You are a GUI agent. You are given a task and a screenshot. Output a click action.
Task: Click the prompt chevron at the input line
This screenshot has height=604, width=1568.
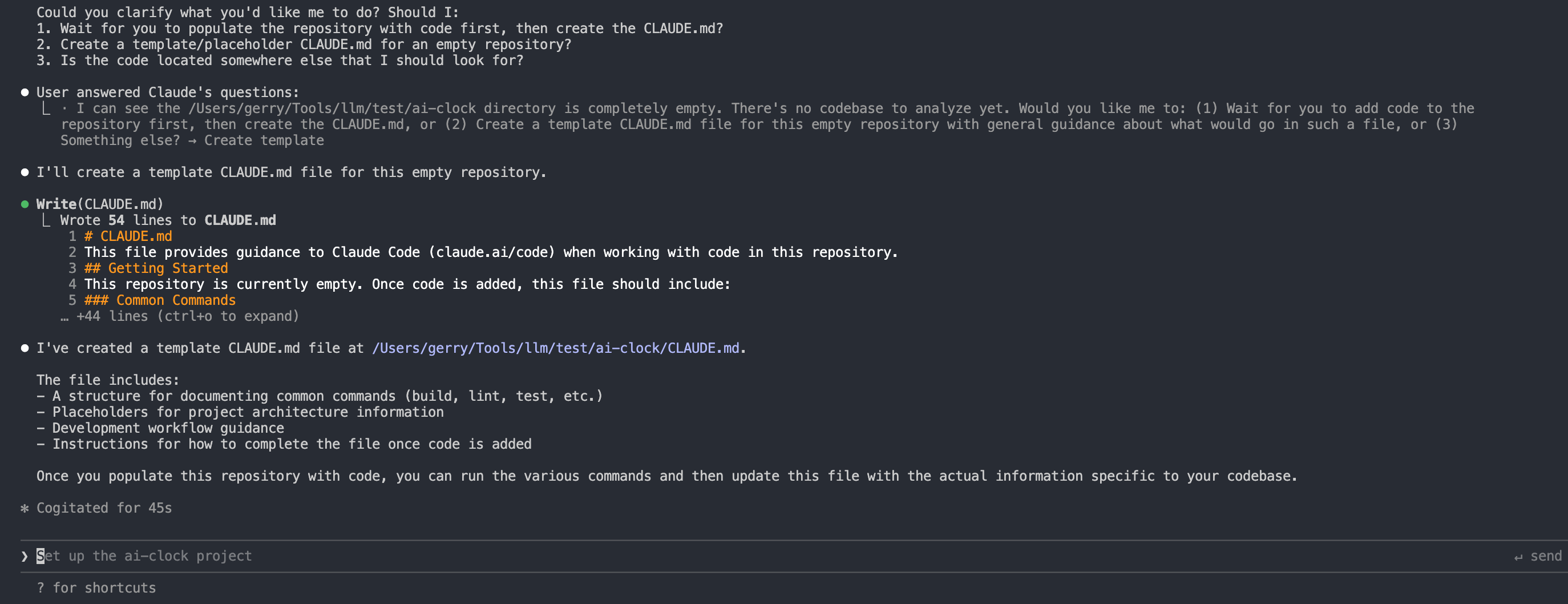click(x=25, y=557)
